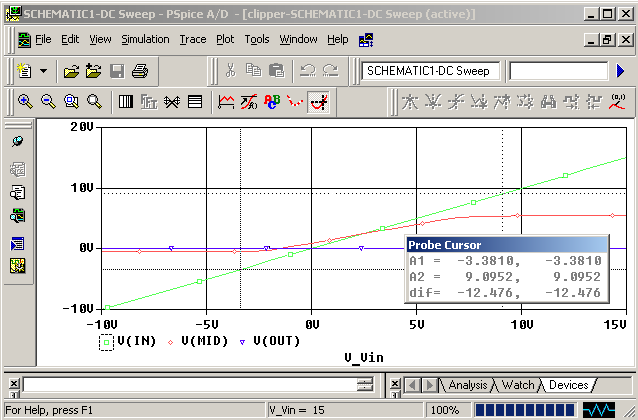Click the simulation progress bar
The image size is (638, 420).
tap(525, 410)
